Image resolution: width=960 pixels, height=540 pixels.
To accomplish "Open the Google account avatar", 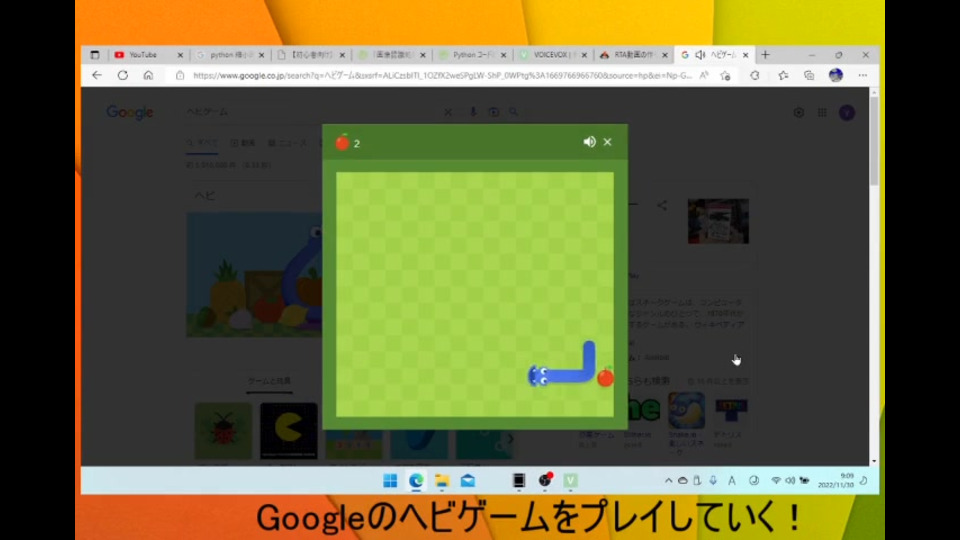I will 847,113.
